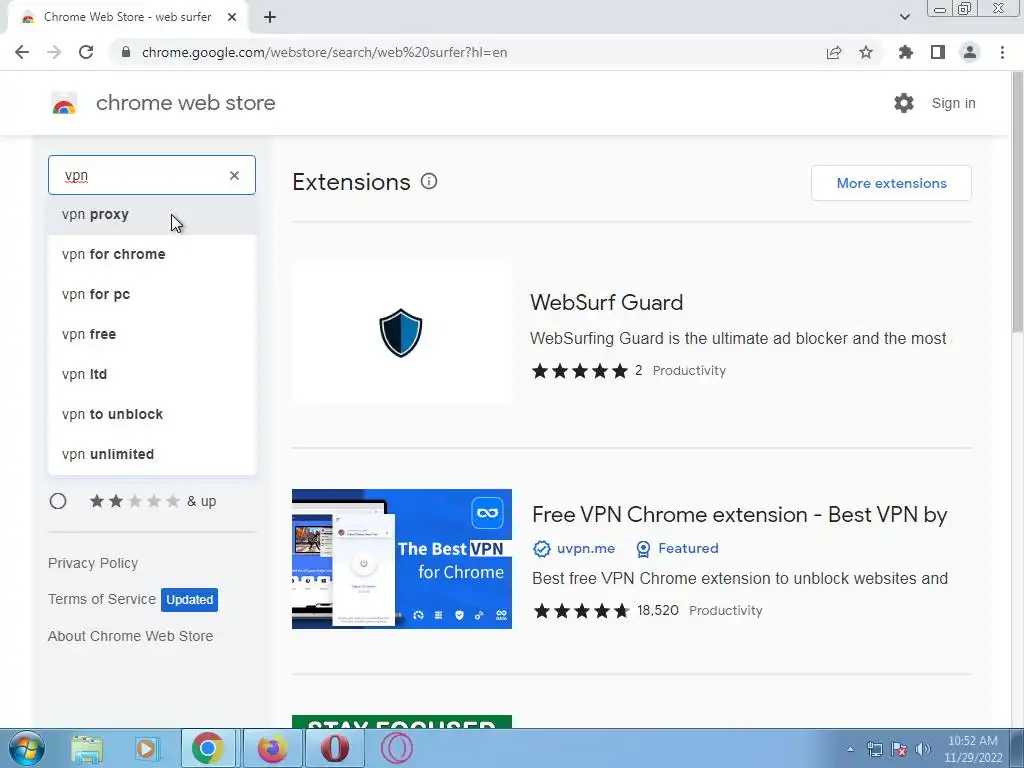The image size is (1024, 768).
Task: Open the WebSurf Guard extension title
Action: tap(607, 302)
